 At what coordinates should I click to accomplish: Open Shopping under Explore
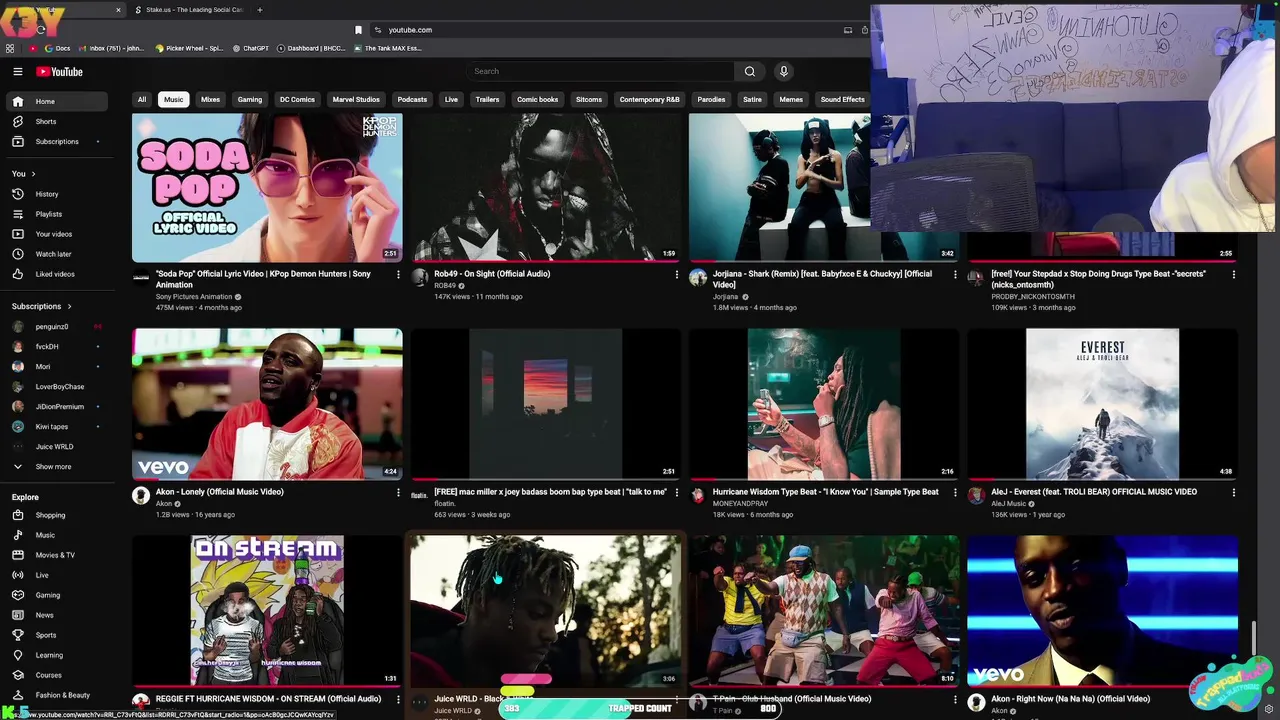[x=55, y=515]
